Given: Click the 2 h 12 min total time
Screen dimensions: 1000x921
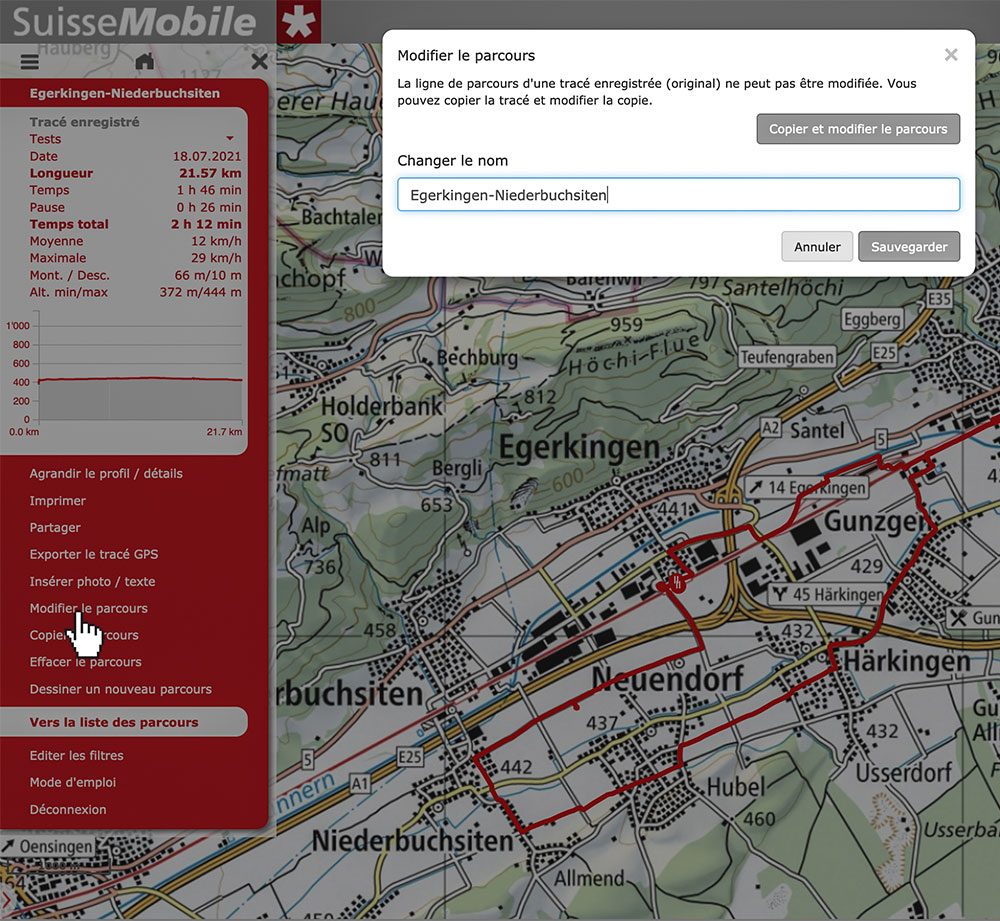Looking at the screenshot, I should tap(206, 224).
